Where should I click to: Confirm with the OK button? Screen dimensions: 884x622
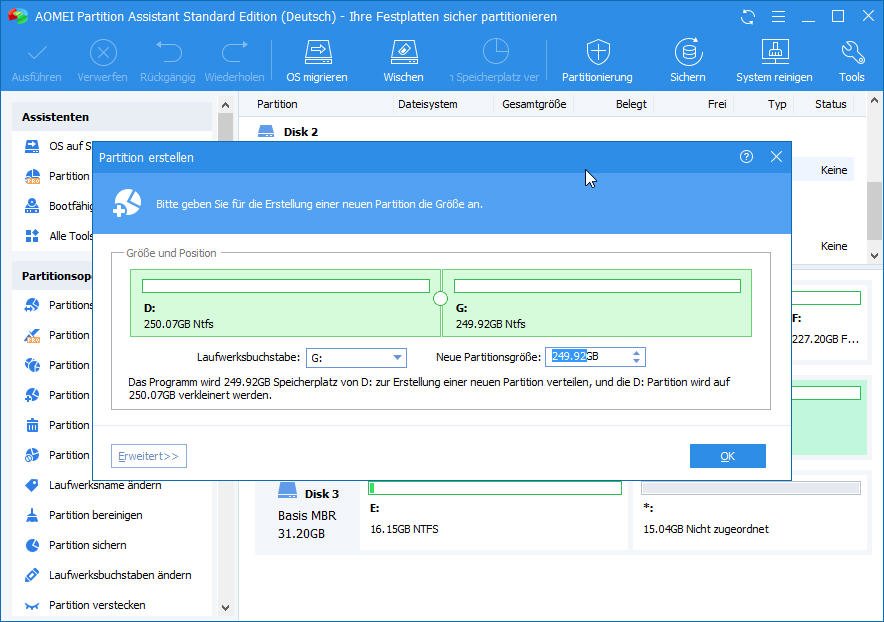point(728,456)
